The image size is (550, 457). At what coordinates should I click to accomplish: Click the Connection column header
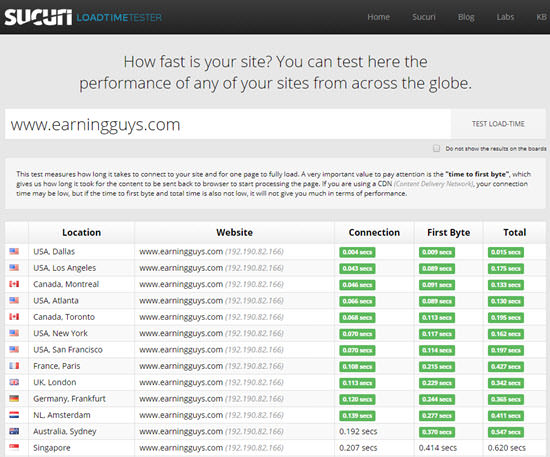(374, 232)
